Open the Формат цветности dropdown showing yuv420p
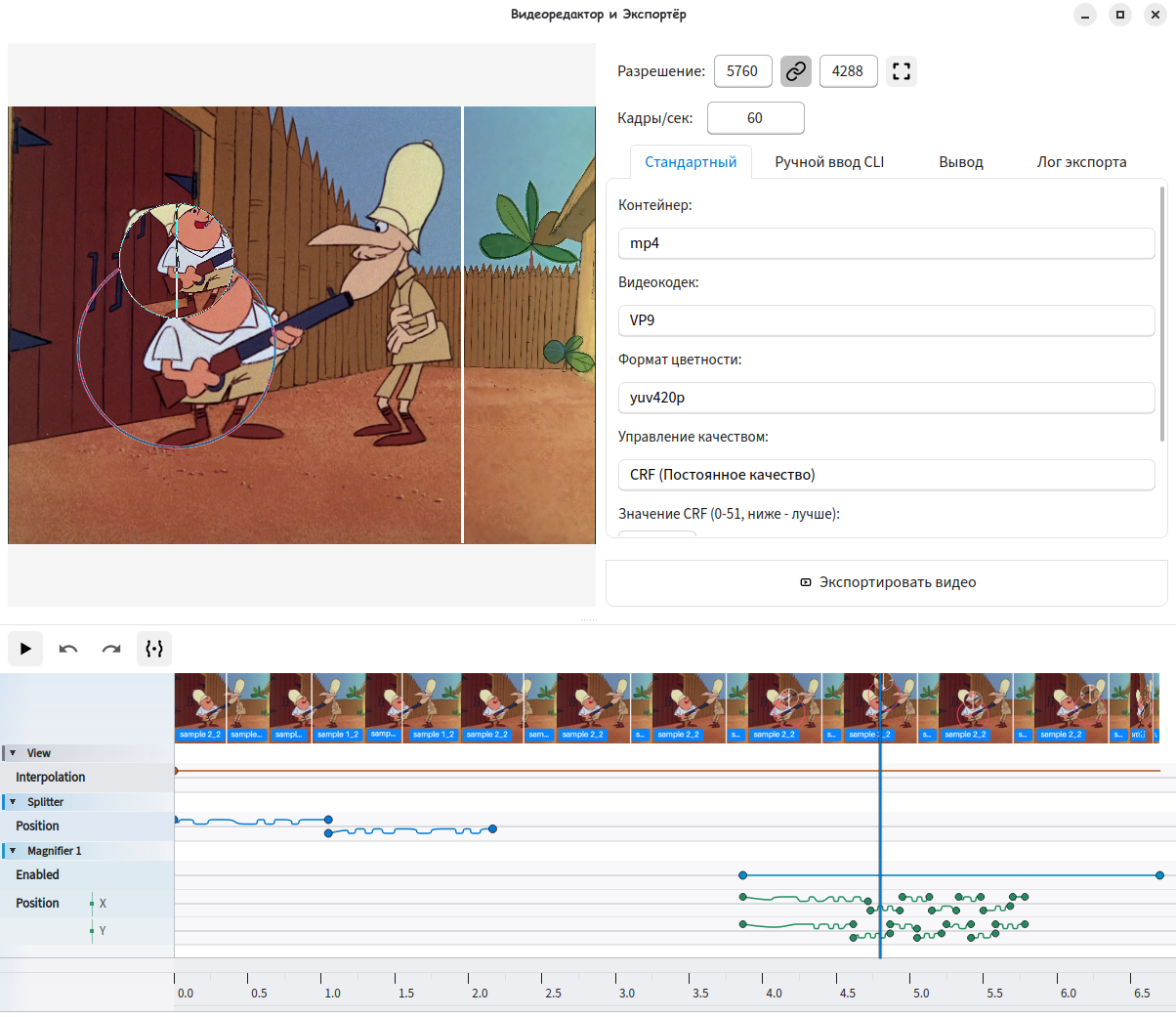The width and height of the screenshot is (1176, 1017). pyautogui.click(x=887, y=398)
